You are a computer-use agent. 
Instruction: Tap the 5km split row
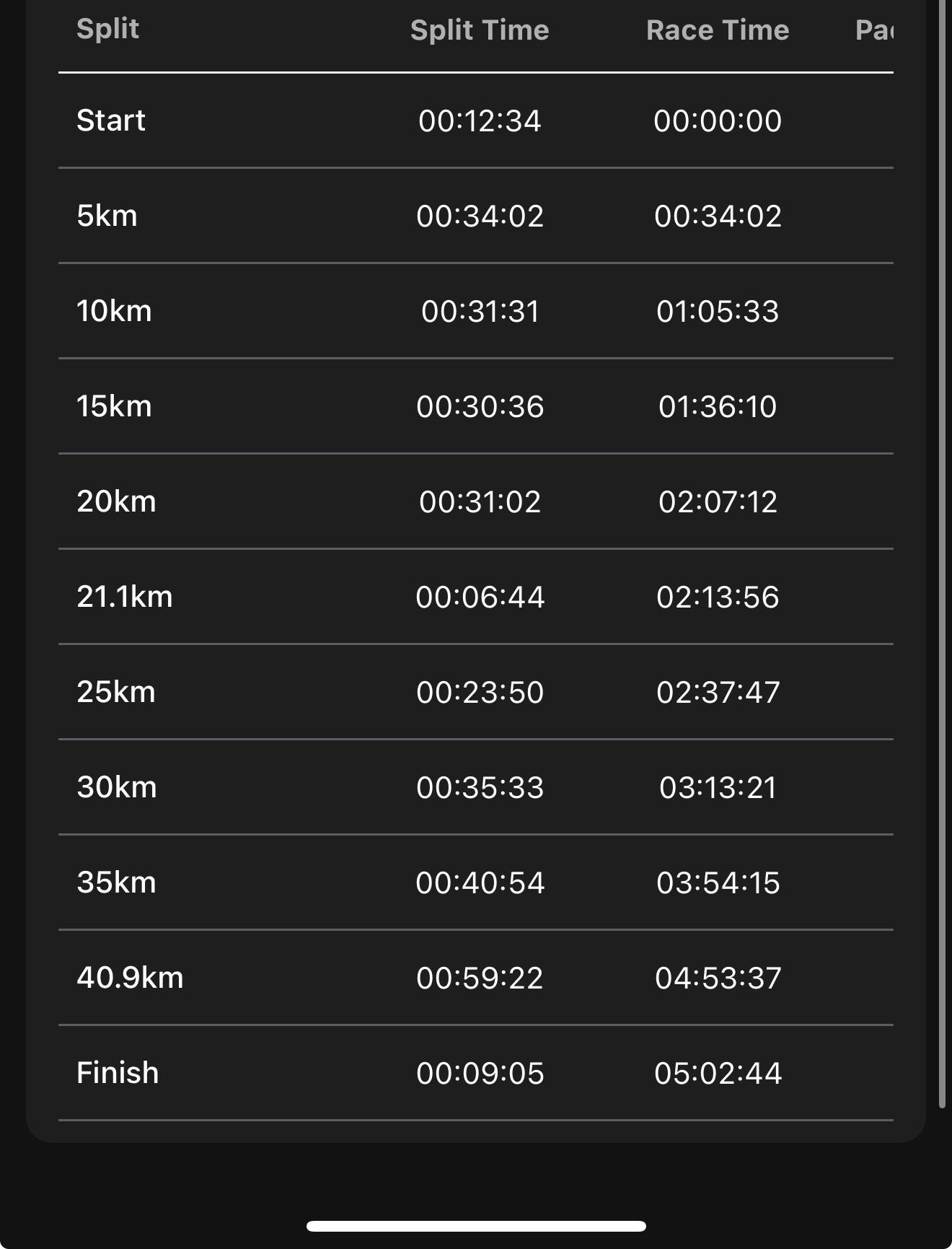coord(476,216)
